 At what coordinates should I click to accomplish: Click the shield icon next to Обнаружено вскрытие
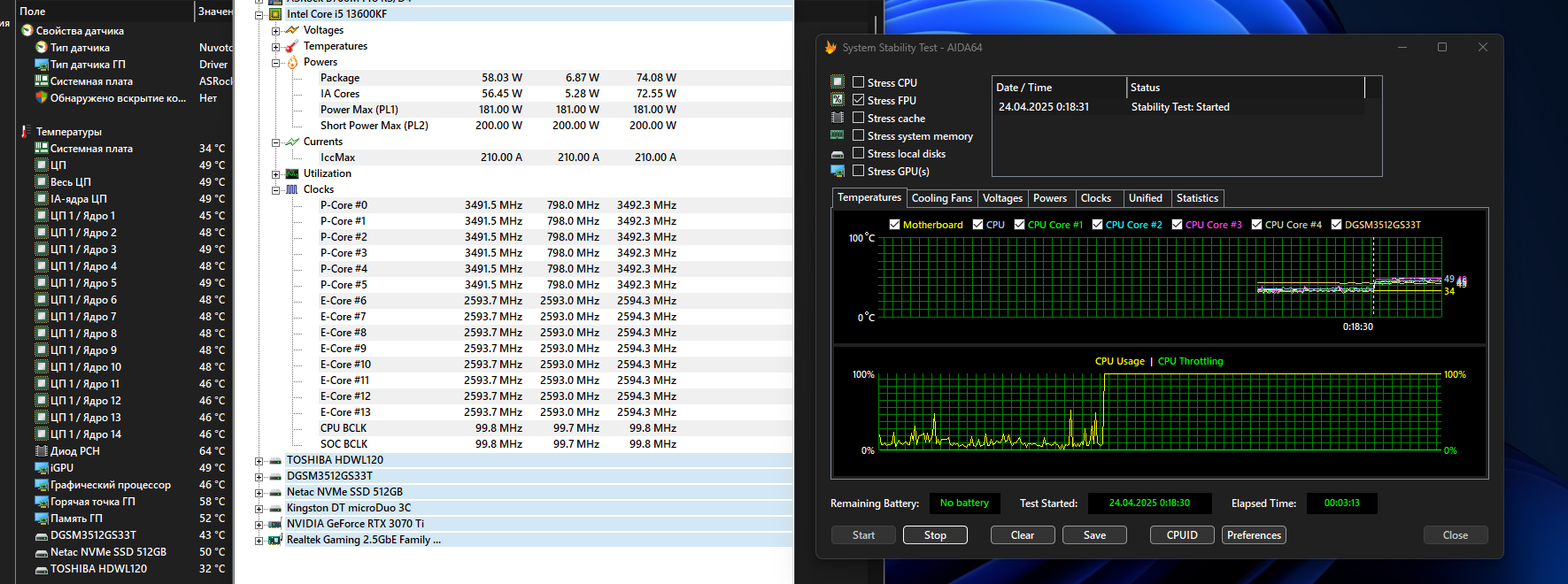tap(41, 97)
